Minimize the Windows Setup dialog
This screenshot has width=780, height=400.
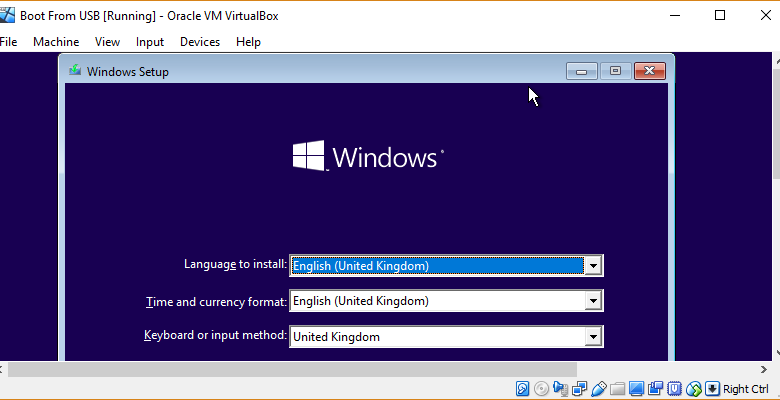click(x=582, y=71)
